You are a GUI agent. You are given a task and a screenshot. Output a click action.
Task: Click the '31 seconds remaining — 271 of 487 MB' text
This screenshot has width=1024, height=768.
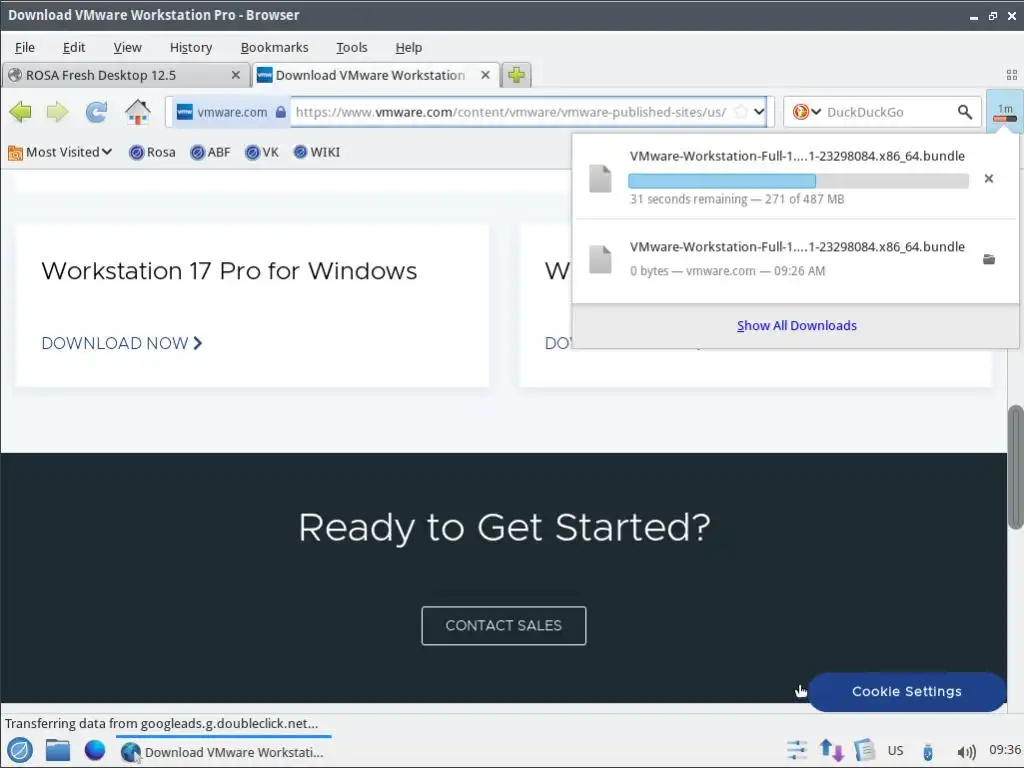click(737, 199)
